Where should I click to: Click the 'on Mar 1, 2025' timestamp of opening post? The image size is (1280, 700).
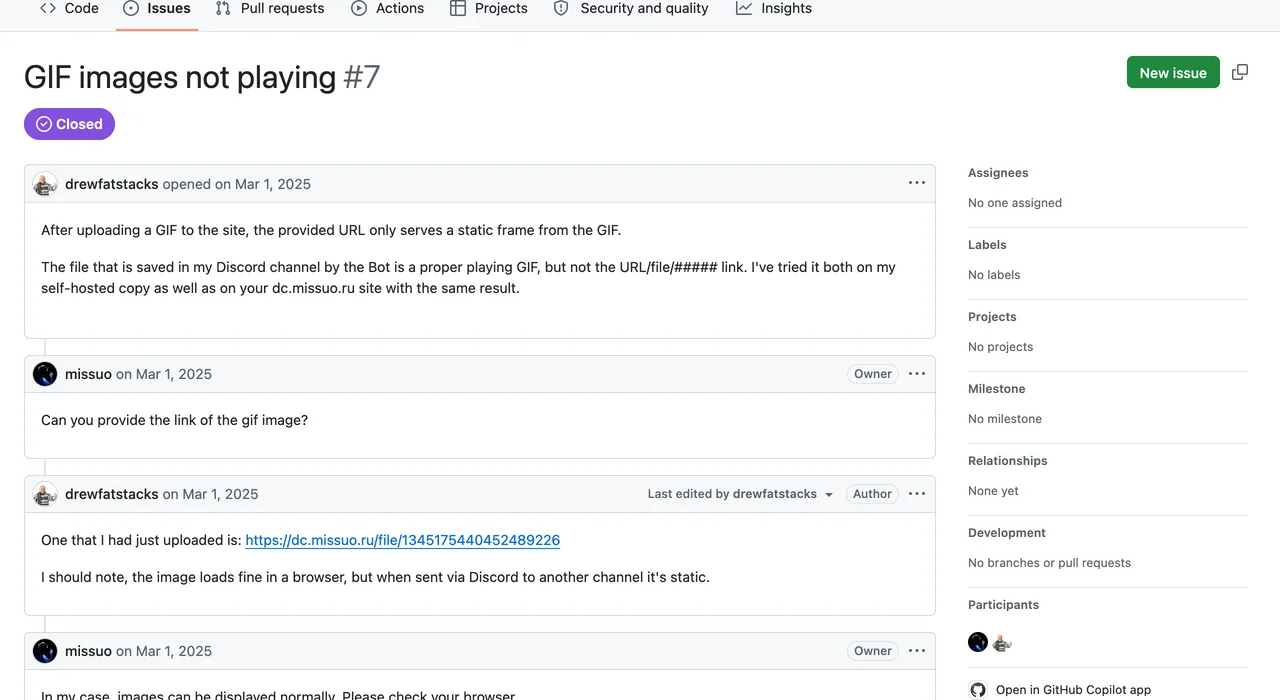click(x=263, y=184)
